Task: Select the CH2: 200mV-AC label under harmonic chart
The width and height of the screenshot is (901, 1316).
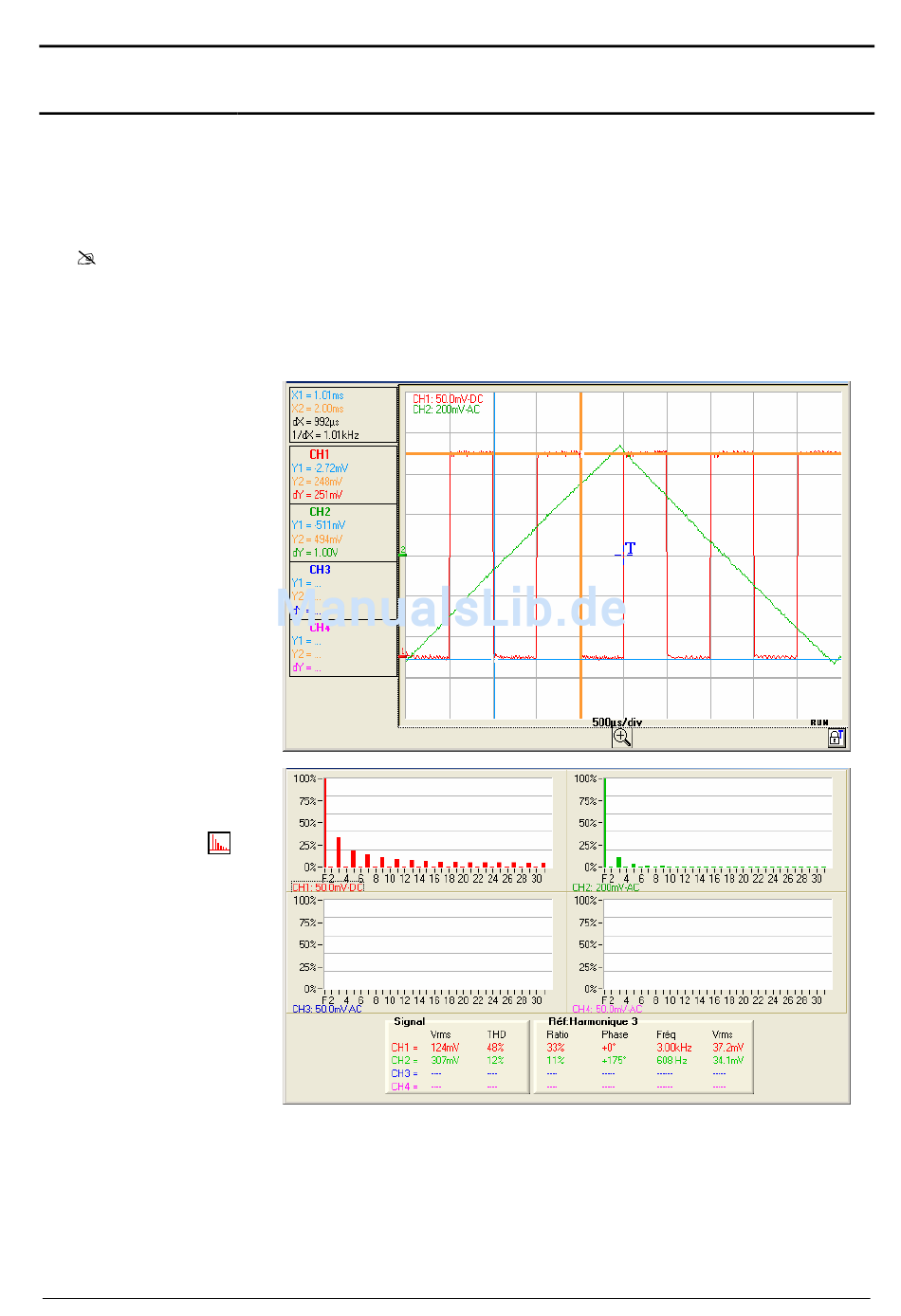Action: 606,887
